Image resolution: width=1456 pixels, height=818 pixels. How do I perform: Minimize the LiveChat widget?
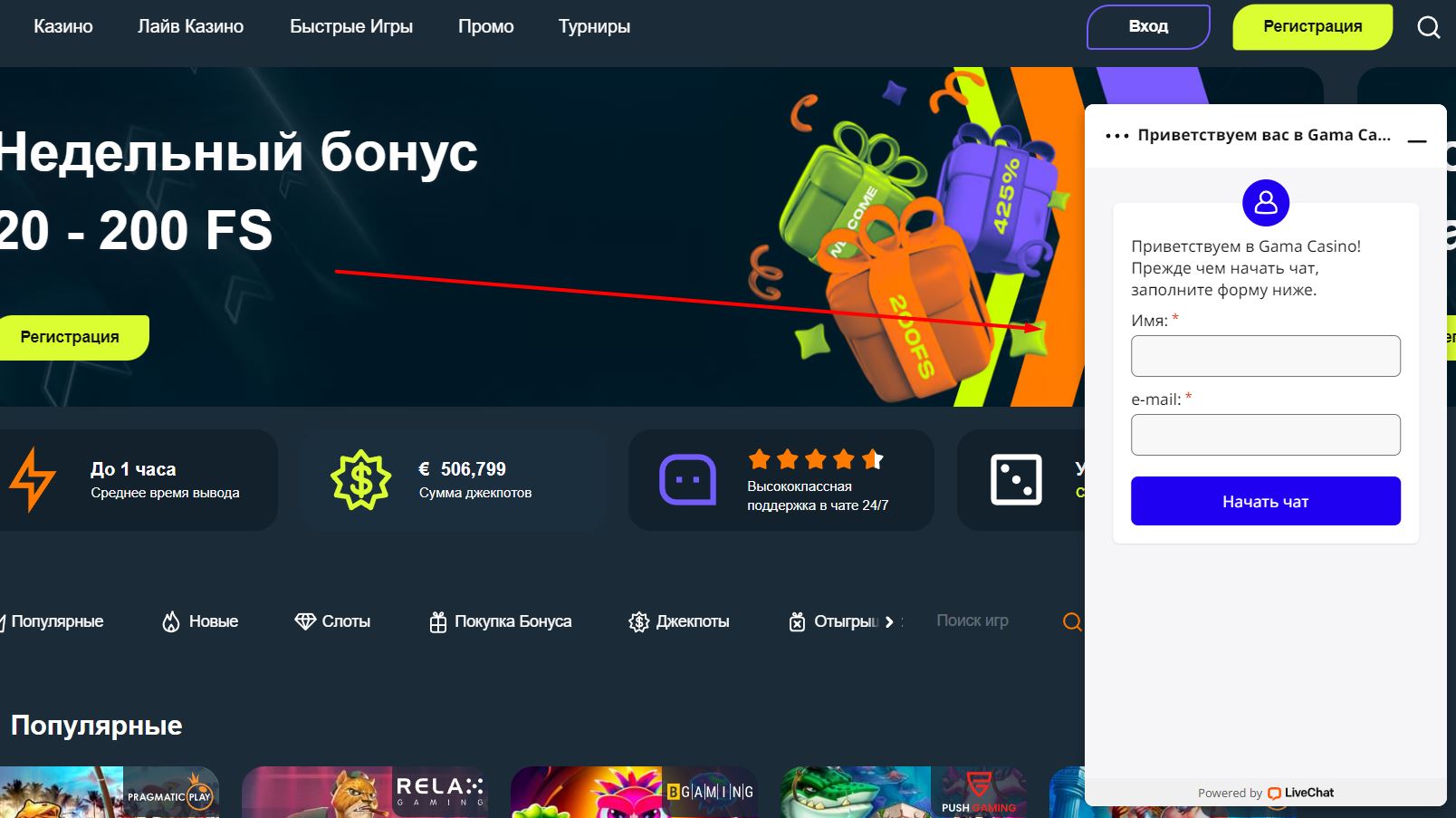[1417, 141]
